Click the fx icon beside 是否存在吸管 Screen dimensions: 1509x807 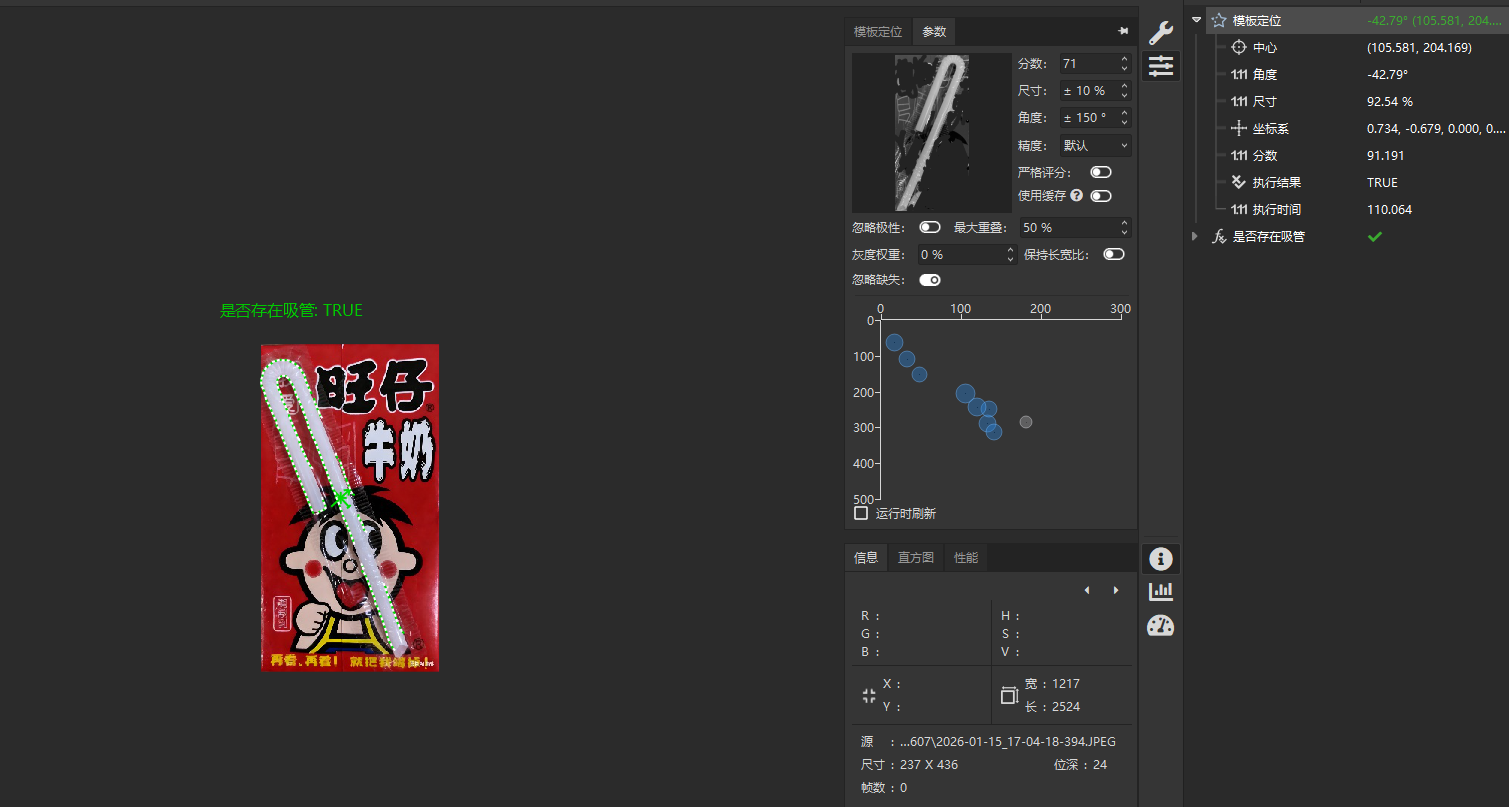pos(1219,236)
